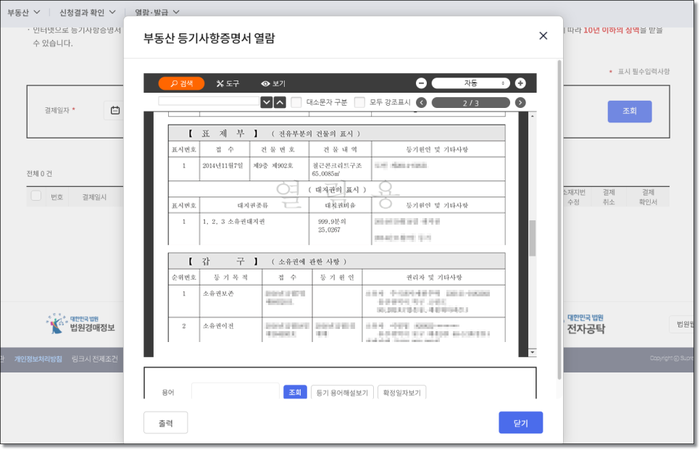Click the orange 검색 search button

181,83
